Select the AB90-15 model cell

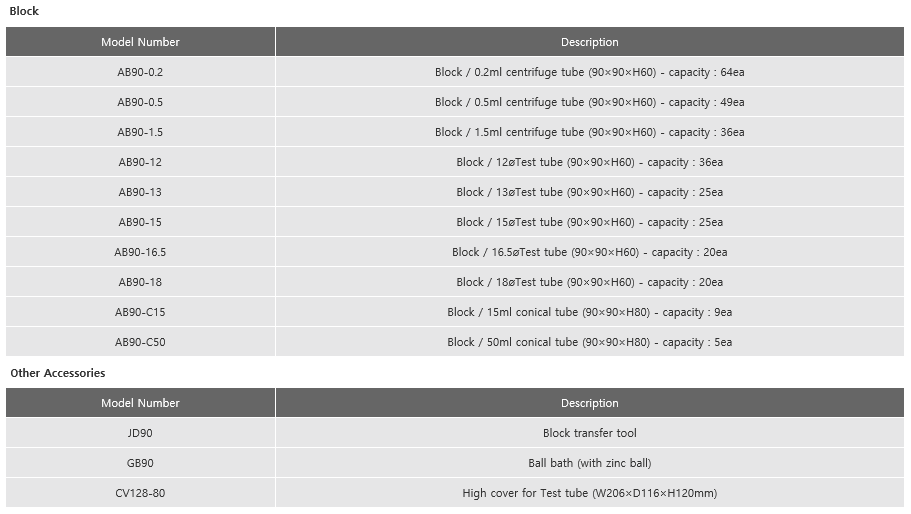(x=140, y=222)
